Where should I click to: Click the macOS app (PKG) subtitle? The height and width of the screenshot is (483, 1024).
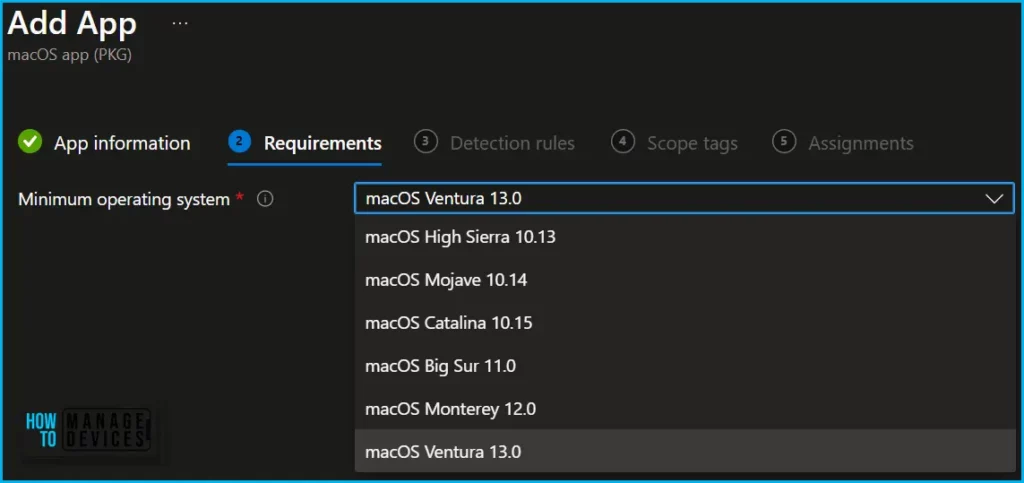click(70, 55)
